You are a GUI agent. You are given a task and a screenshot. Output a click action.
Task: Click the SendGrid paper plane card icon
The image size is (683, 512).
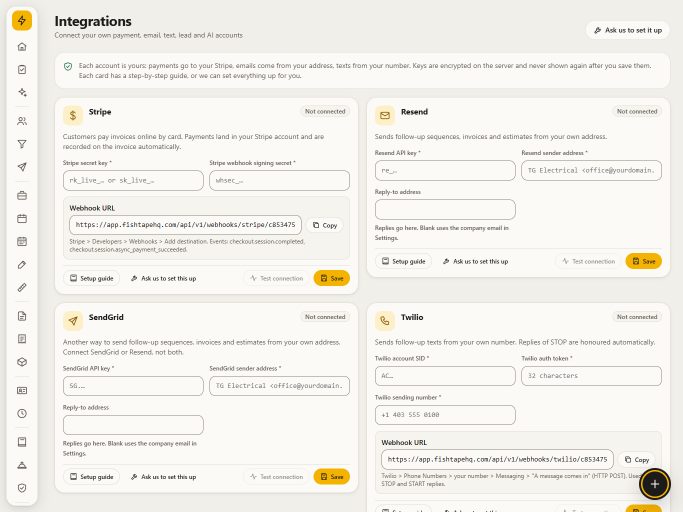73,321
